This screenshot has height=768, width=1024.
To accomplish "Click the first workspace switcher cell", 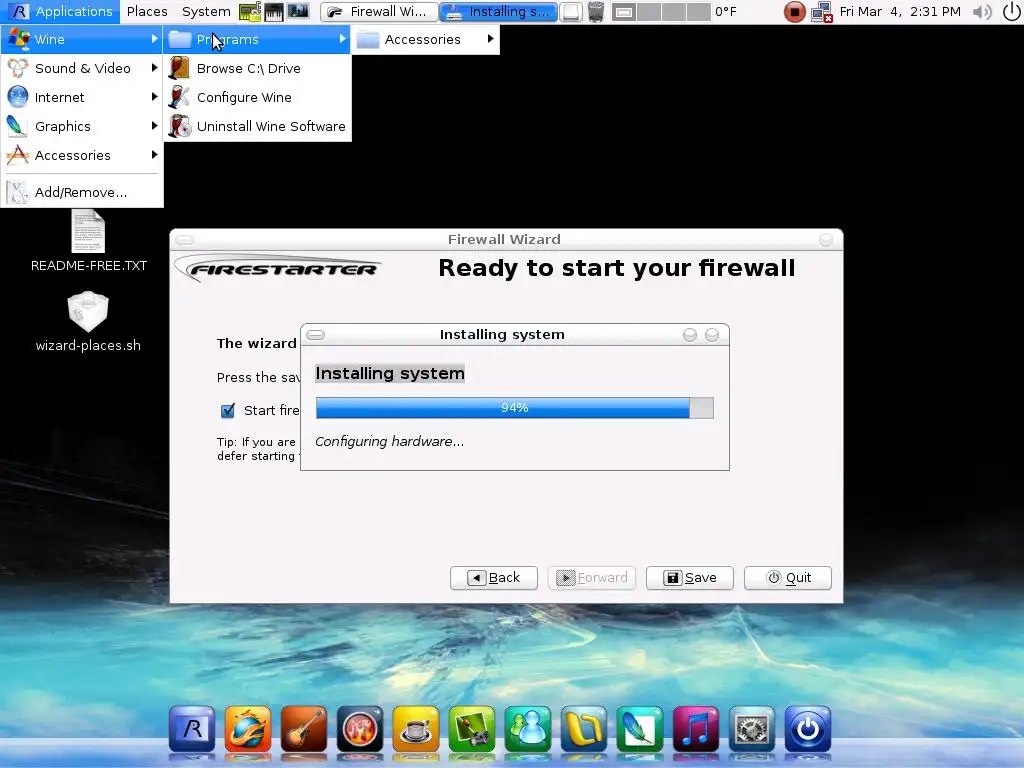I will pyautogui.click(x=624, y=12).
